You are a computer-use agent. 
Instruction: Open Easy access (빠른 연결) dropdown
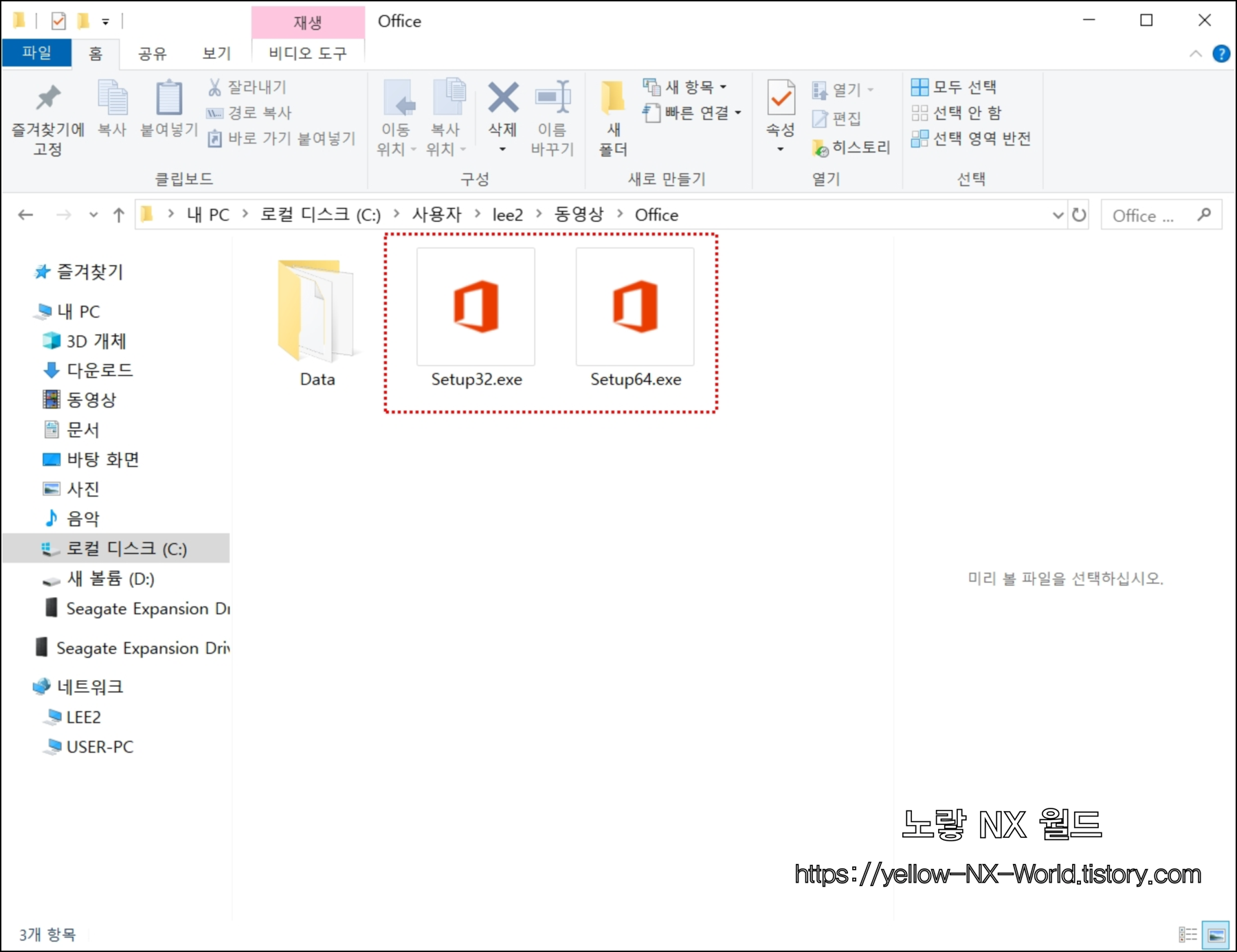(693, 113)
